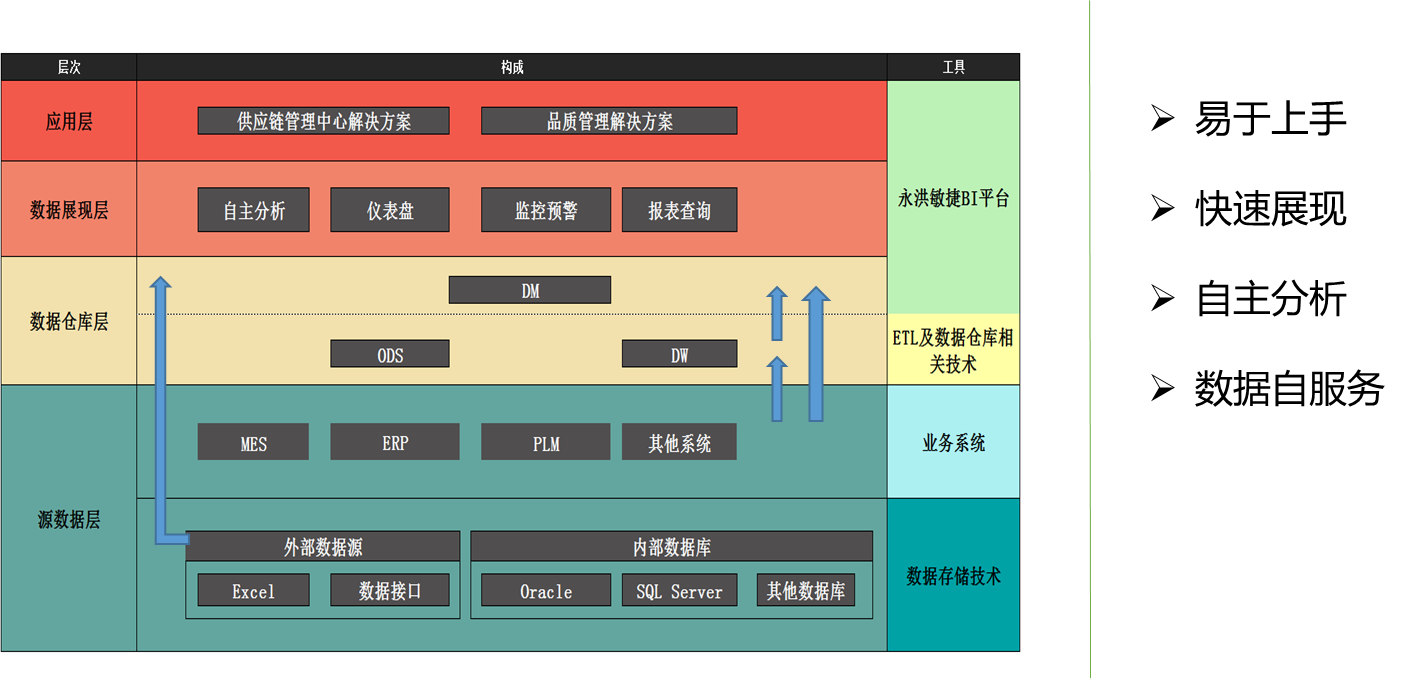The width and height of the screenshot is (1408, 679).
Task: Click the 品质管理解决方案 box
Action: pos(609,121)
